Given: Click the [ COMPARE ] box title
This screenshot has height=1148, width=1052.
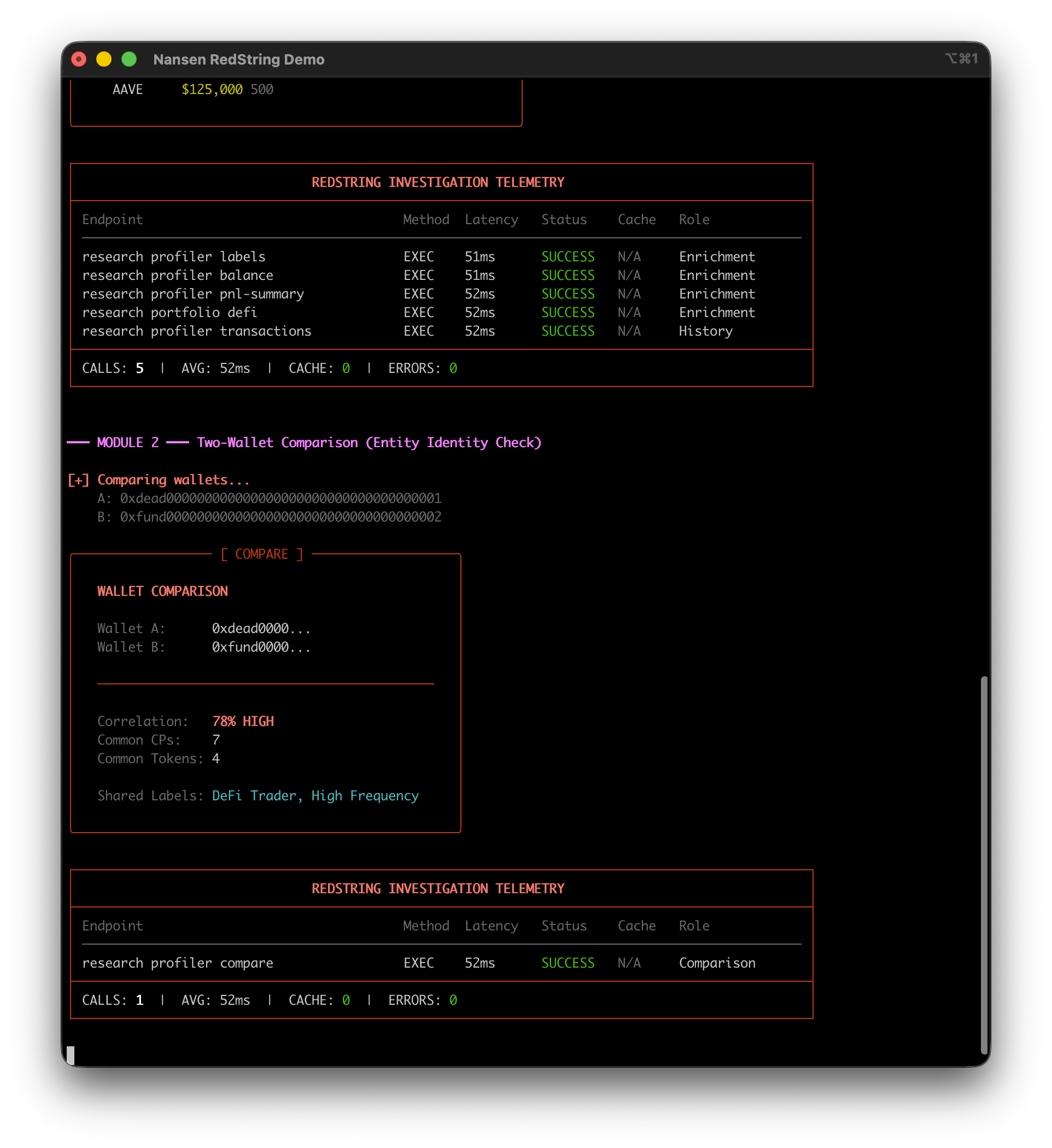Looking at the screenshot, I should [262, 554].
